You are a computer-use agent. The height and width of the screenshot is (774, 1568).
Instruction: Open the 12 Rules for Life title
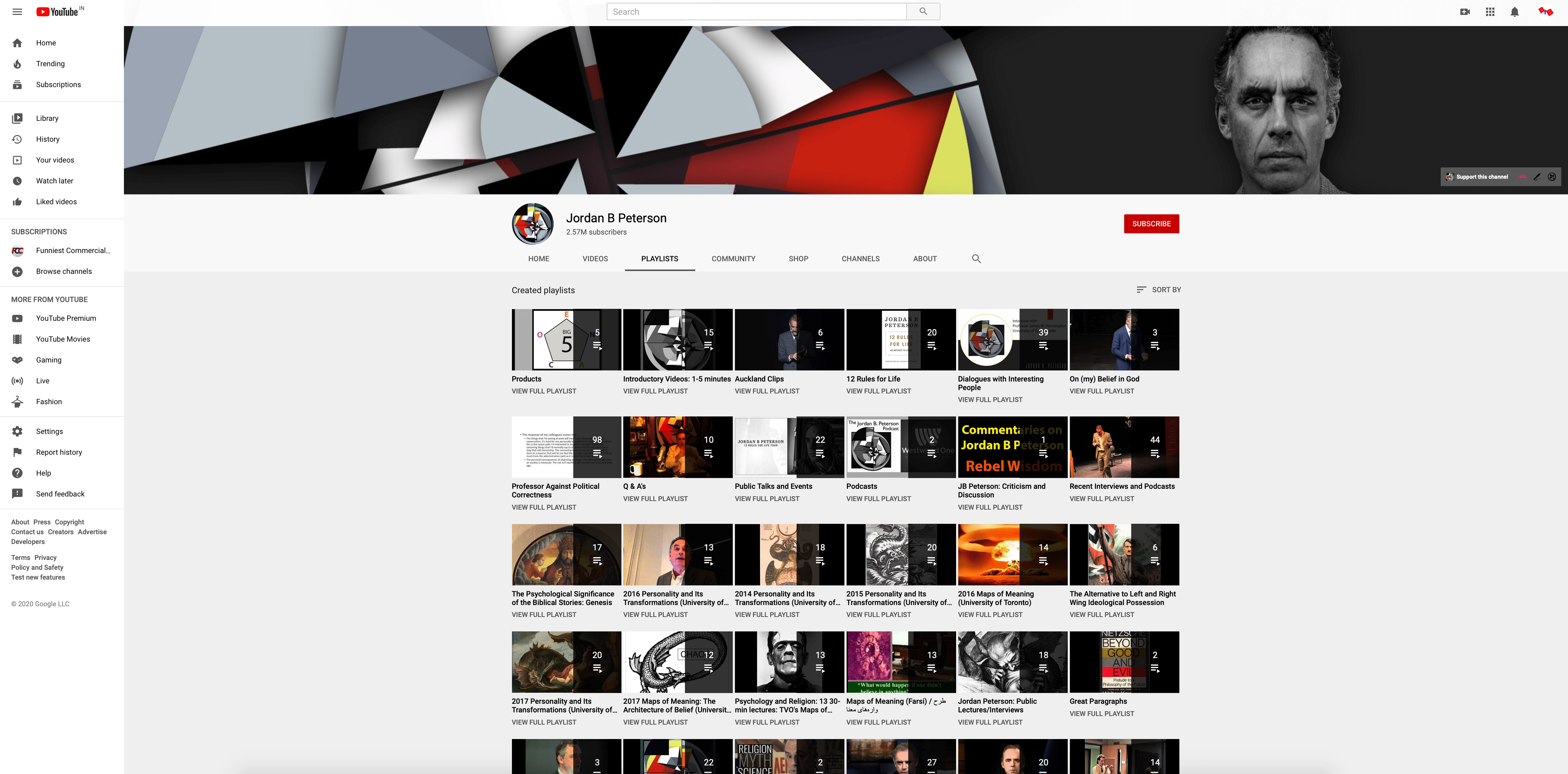[x=873, y=379]
